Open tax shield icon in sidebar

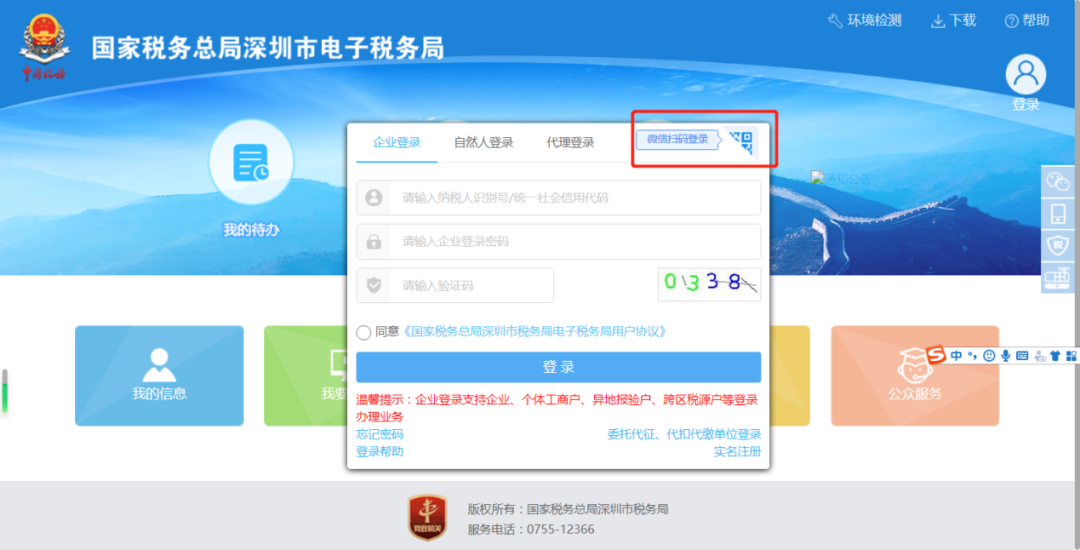point(1059,245)
